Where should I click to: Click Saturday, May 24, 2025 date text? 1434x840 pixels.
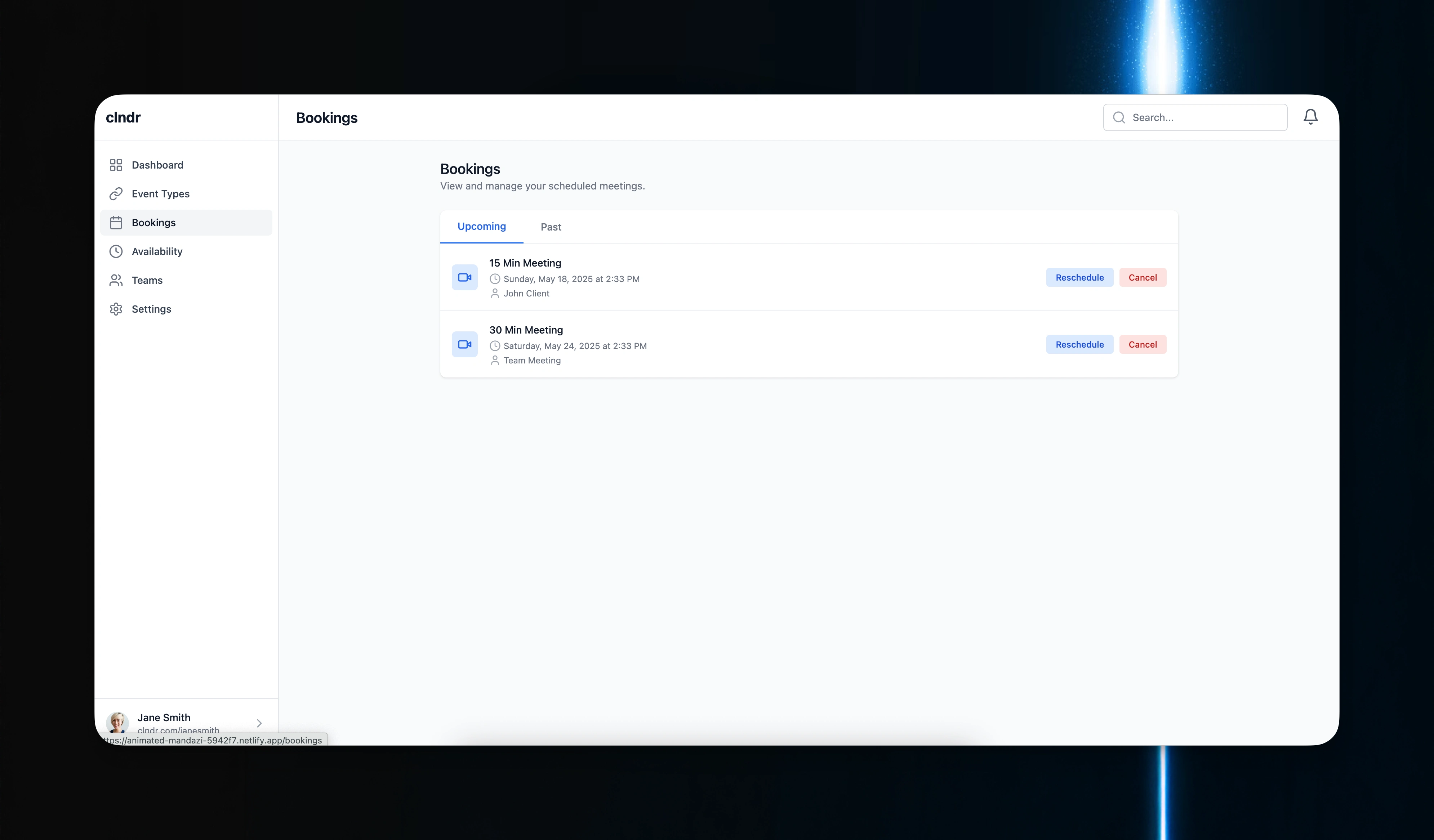coord(575,346)
